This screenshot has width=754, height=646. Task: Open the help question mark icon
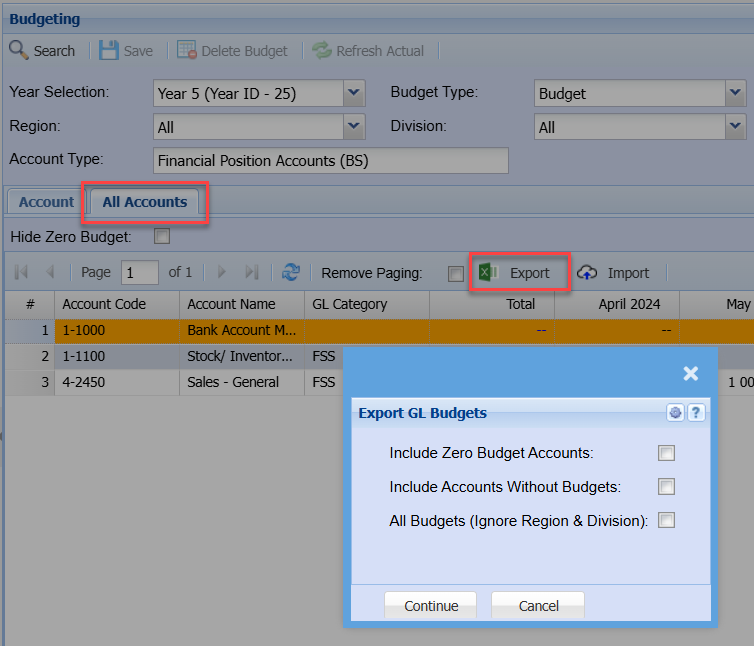(x=696, y=412)
